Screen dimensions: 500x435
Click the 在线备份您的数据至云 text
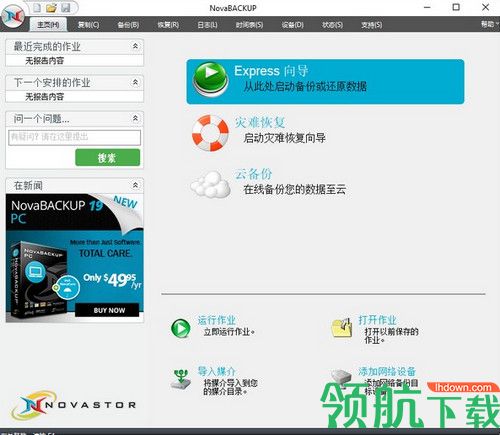pos(294,189)
